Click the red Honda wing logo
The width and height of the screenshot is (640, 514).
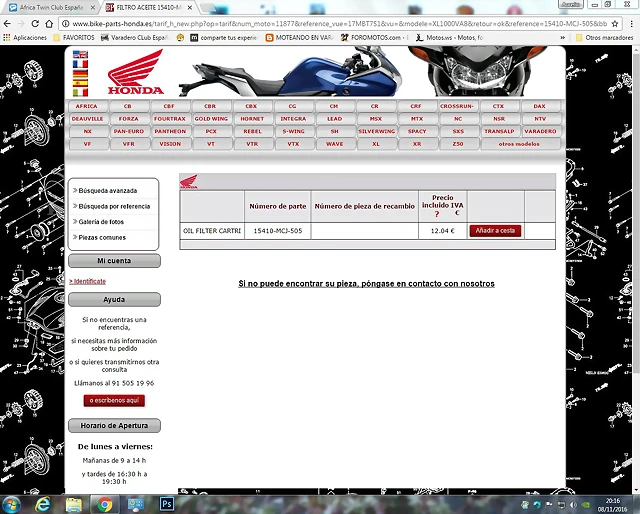click(136, 72)
